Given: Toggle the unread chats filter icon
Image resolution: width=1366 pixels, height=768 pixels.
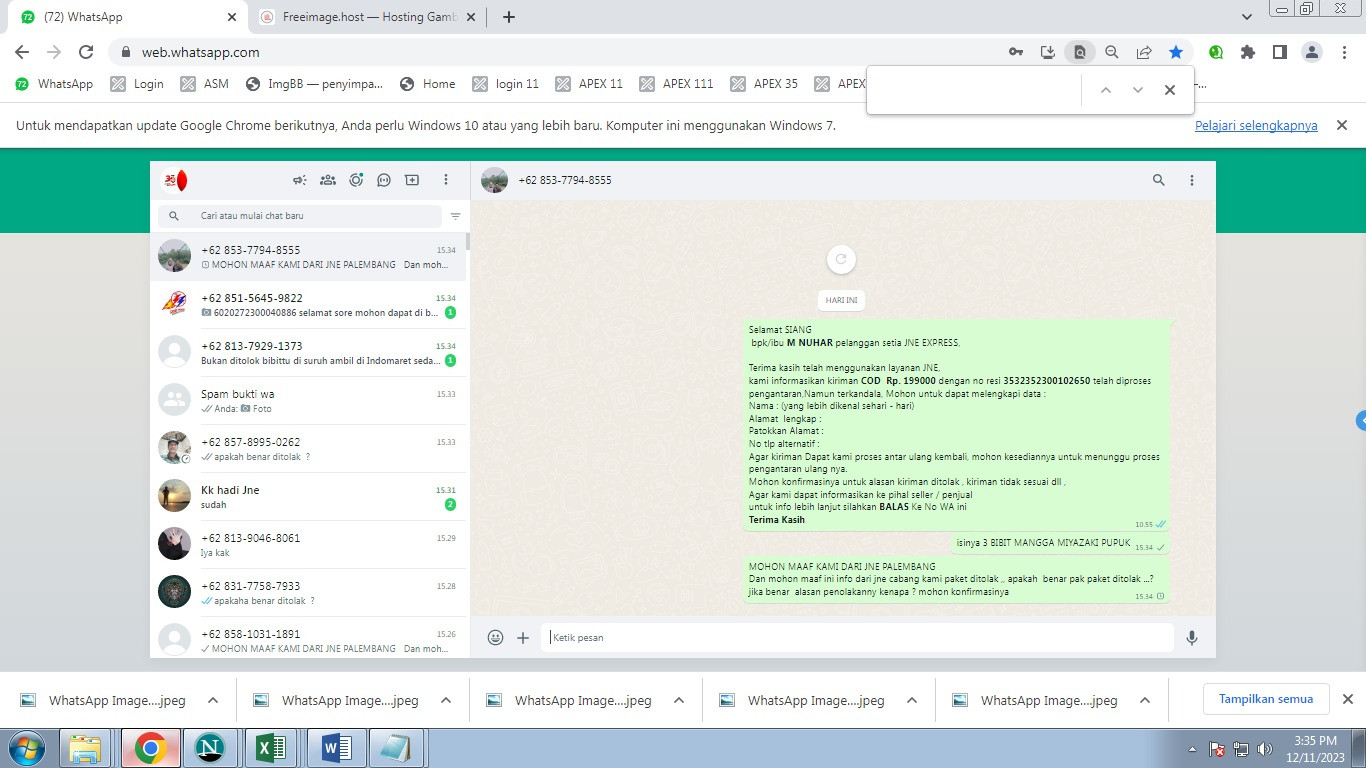Looking at the screenshot, I should 456,216.
